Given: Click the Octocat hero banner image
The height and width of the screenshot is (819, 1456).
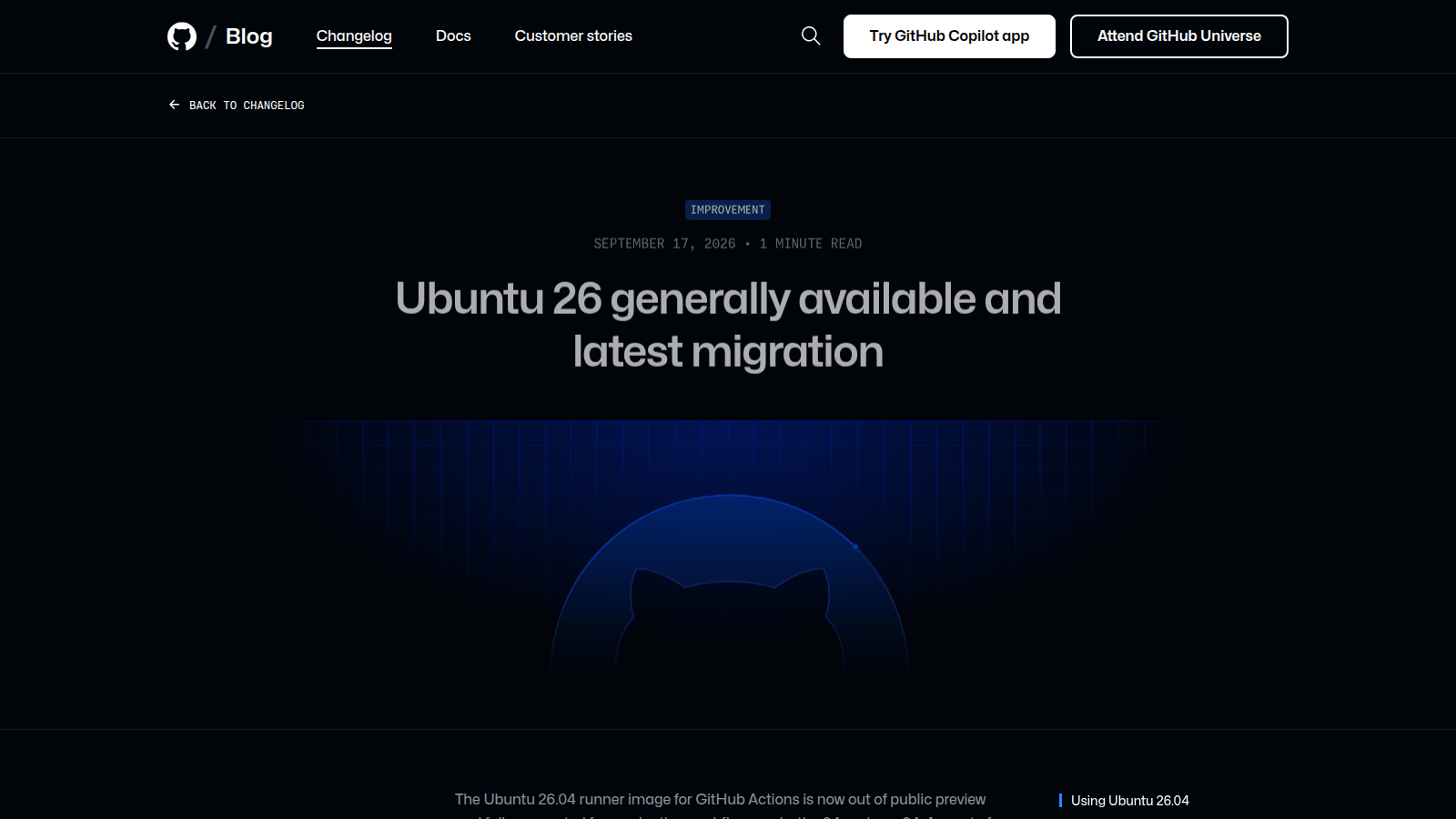Looking at the screenshot, I should 728,546.
